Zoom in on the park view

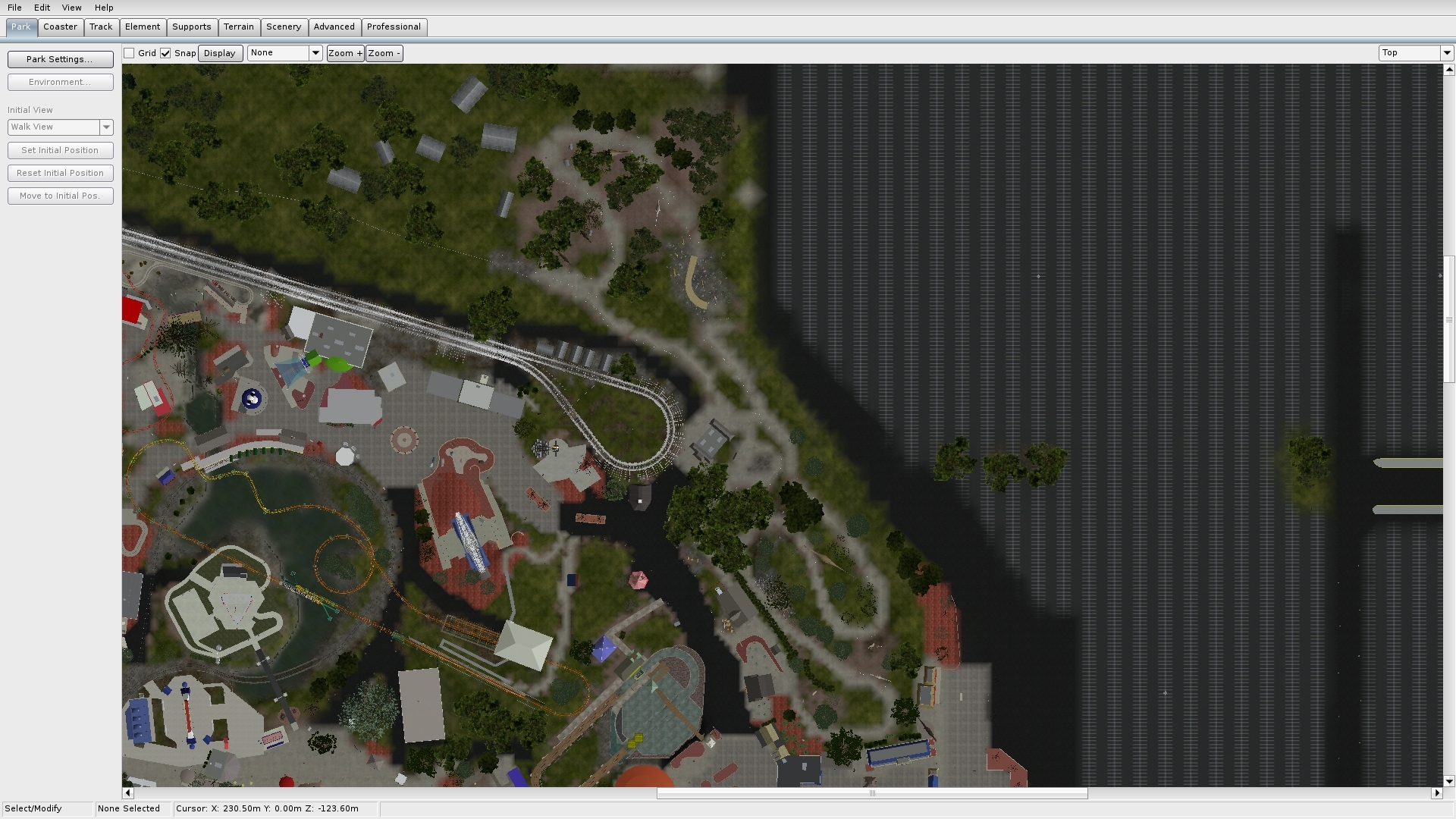(345, 53)
